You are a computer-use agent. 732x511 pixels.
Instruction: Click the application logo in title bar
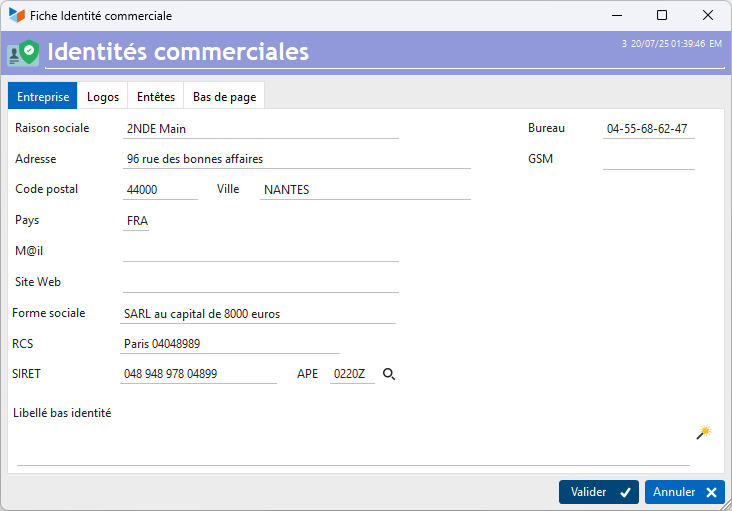click(16, 15)
